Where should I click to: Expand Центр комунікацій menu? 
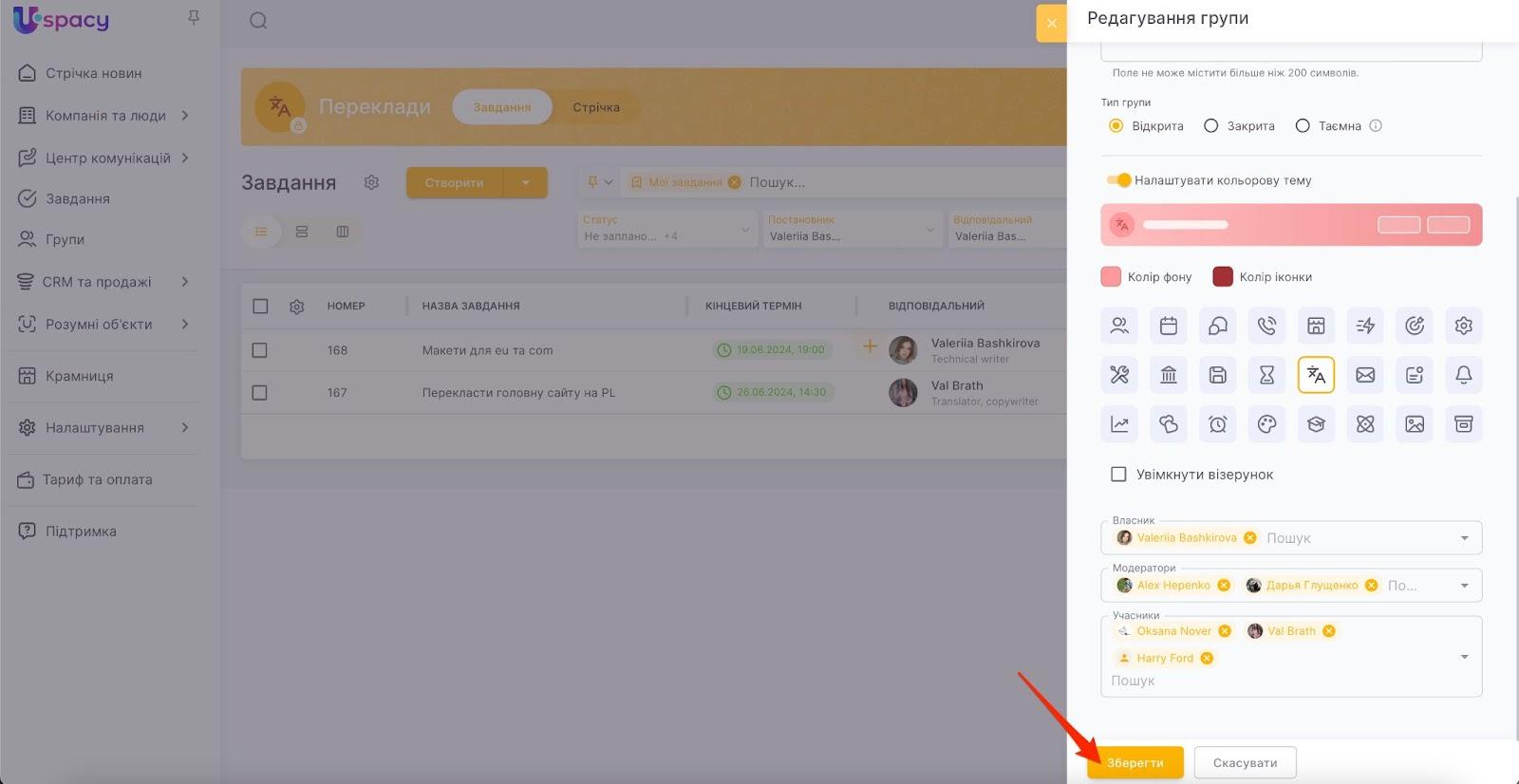coord(185,158)
